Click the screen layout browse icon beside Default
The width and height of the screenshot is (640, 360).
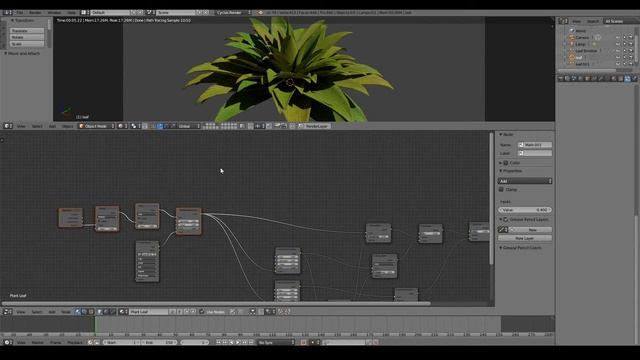[84, 13]
